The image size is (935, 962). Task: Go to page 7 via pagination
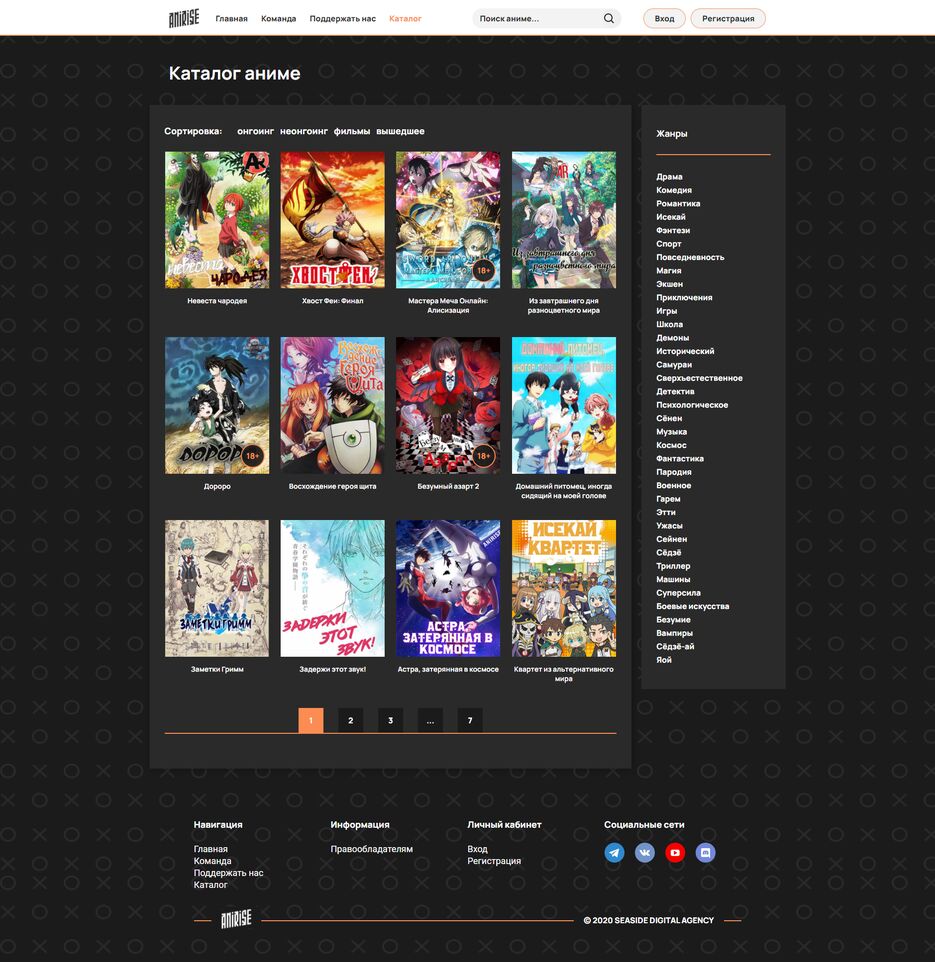coord(470,720)
